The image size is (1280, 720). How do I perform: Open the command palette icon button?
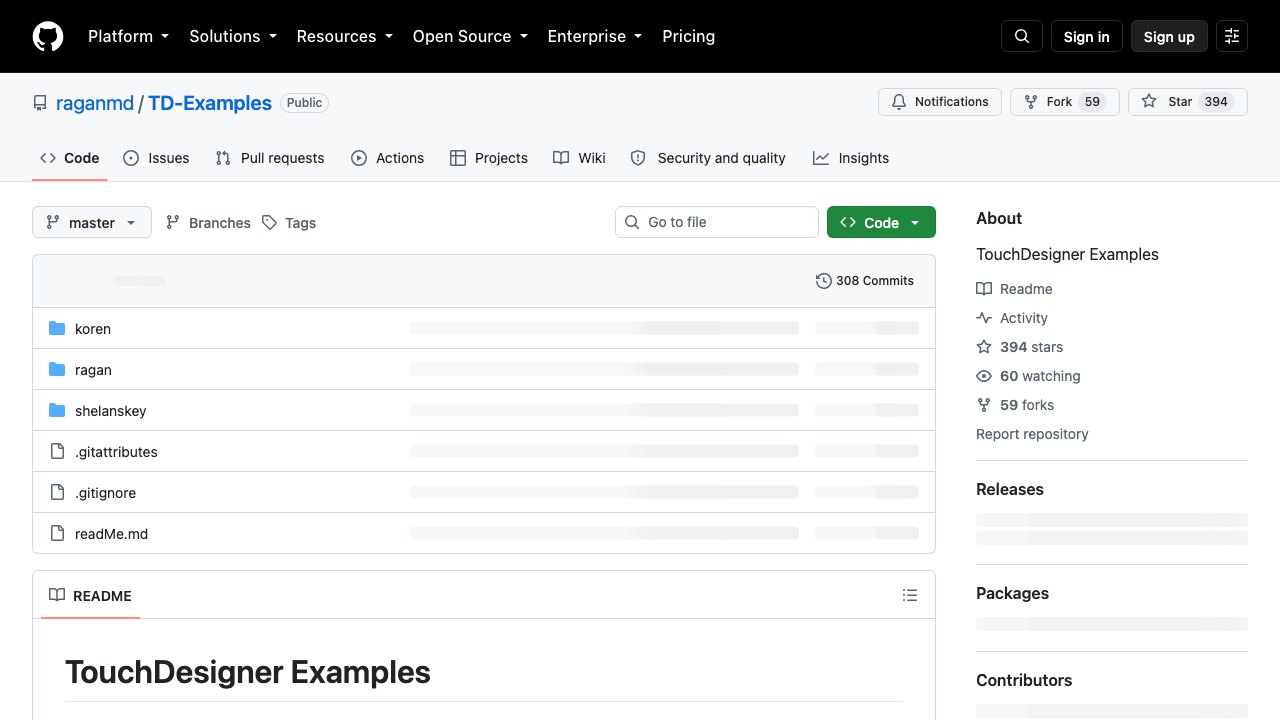[x=1232, y=36]
